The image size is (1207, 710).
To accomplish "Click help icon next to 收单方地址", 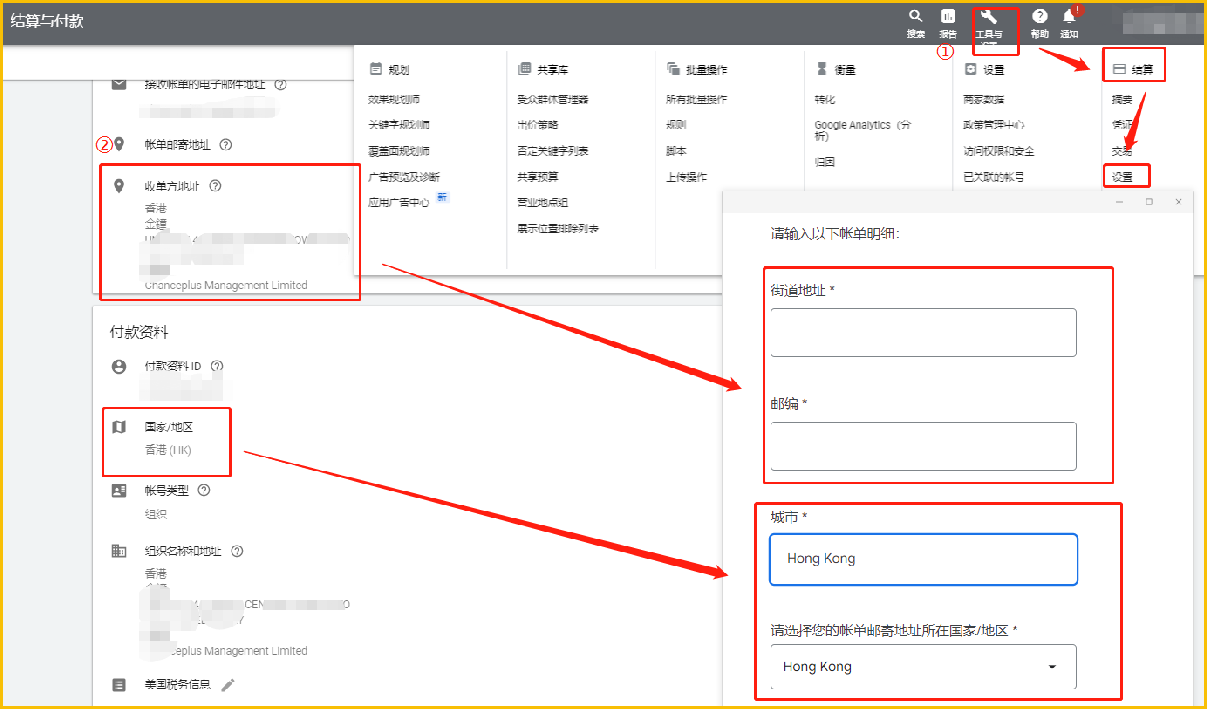I will pyautogui.click(x=215, y=185).
